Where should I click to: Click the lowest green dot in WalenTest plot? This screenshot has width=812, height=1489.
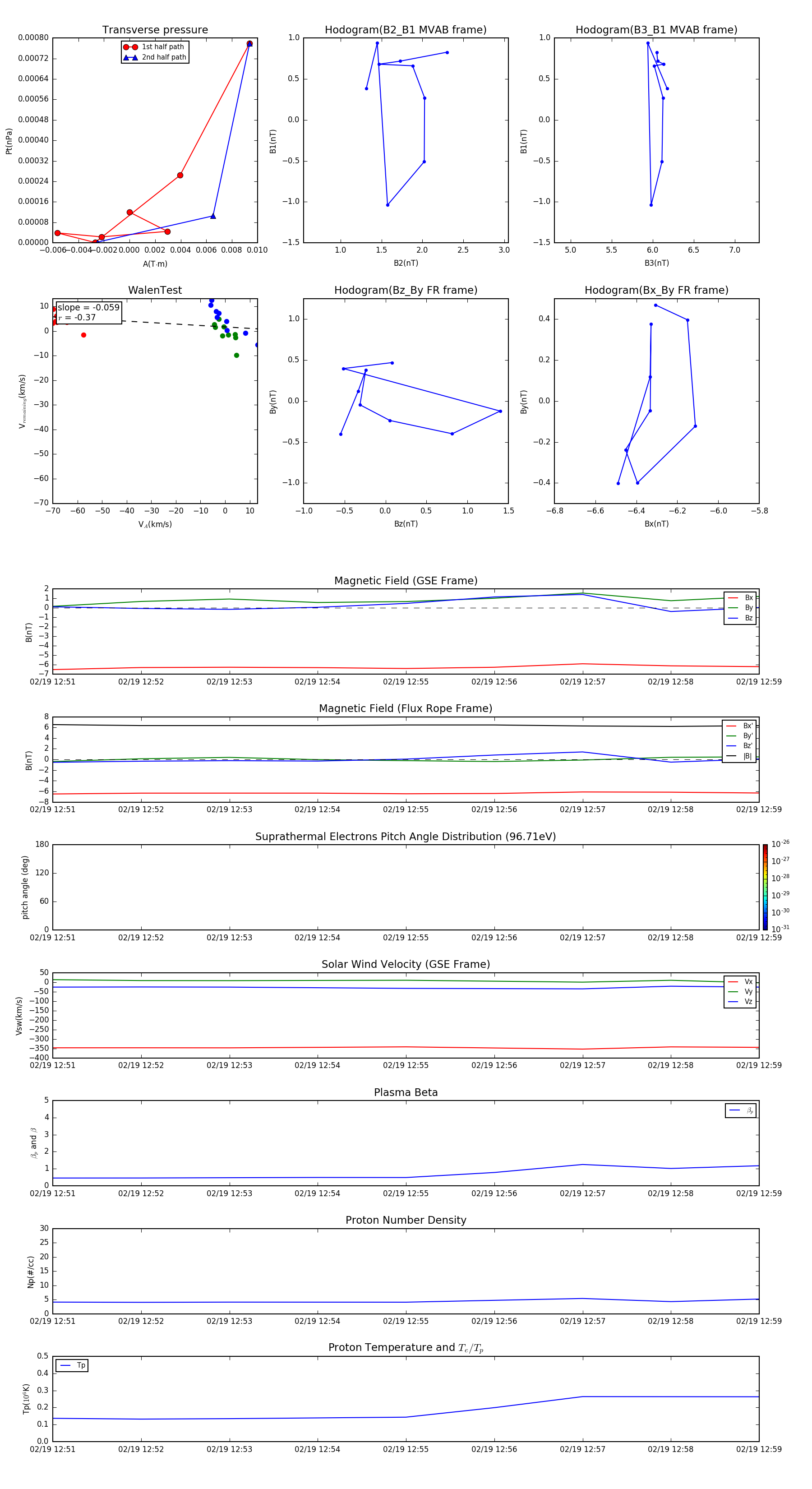pyautogui.click(x=236, y=356)
